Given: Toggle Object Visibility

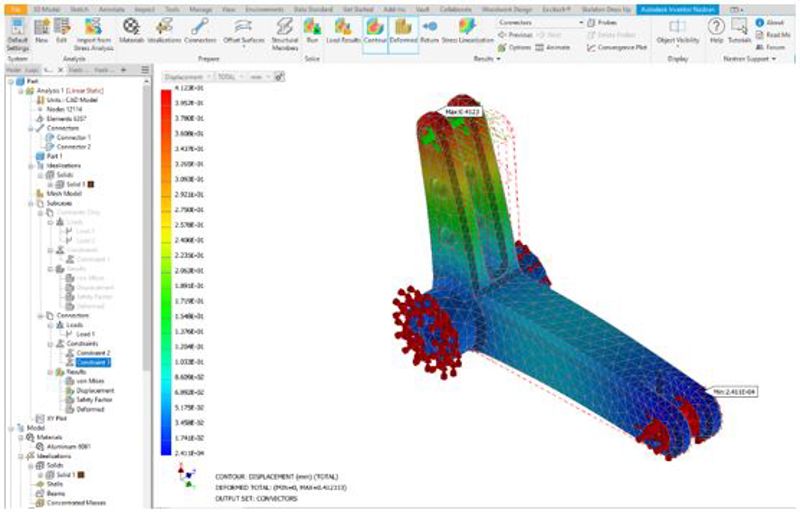Looking at the screenshot, I should (677, 32).
